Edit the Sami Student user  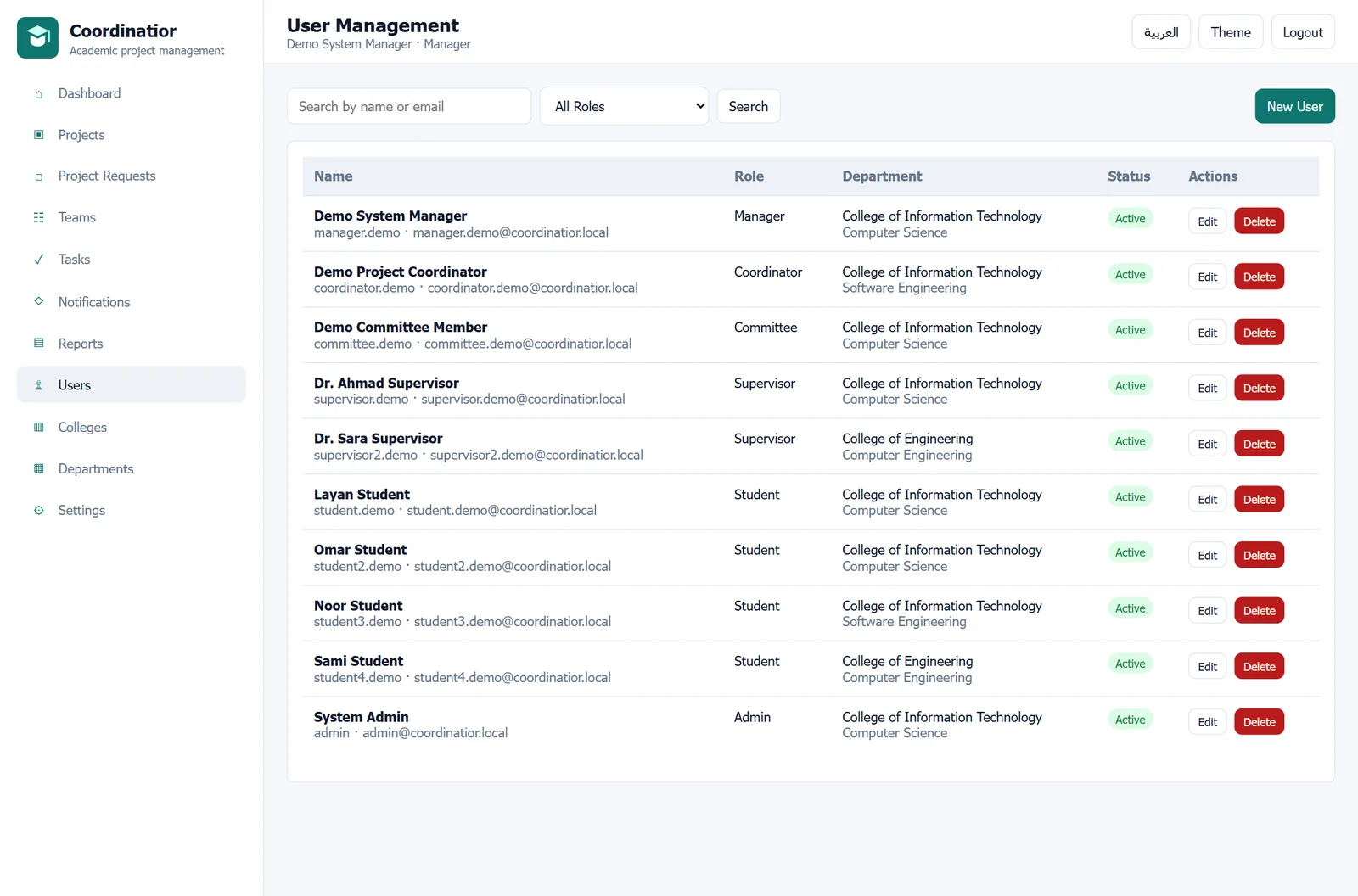click(x=1207, y=666)
